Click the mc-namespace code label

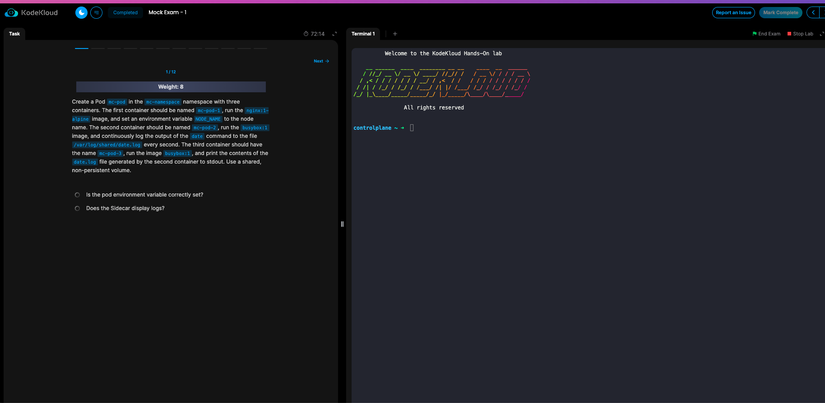[163, 102]
